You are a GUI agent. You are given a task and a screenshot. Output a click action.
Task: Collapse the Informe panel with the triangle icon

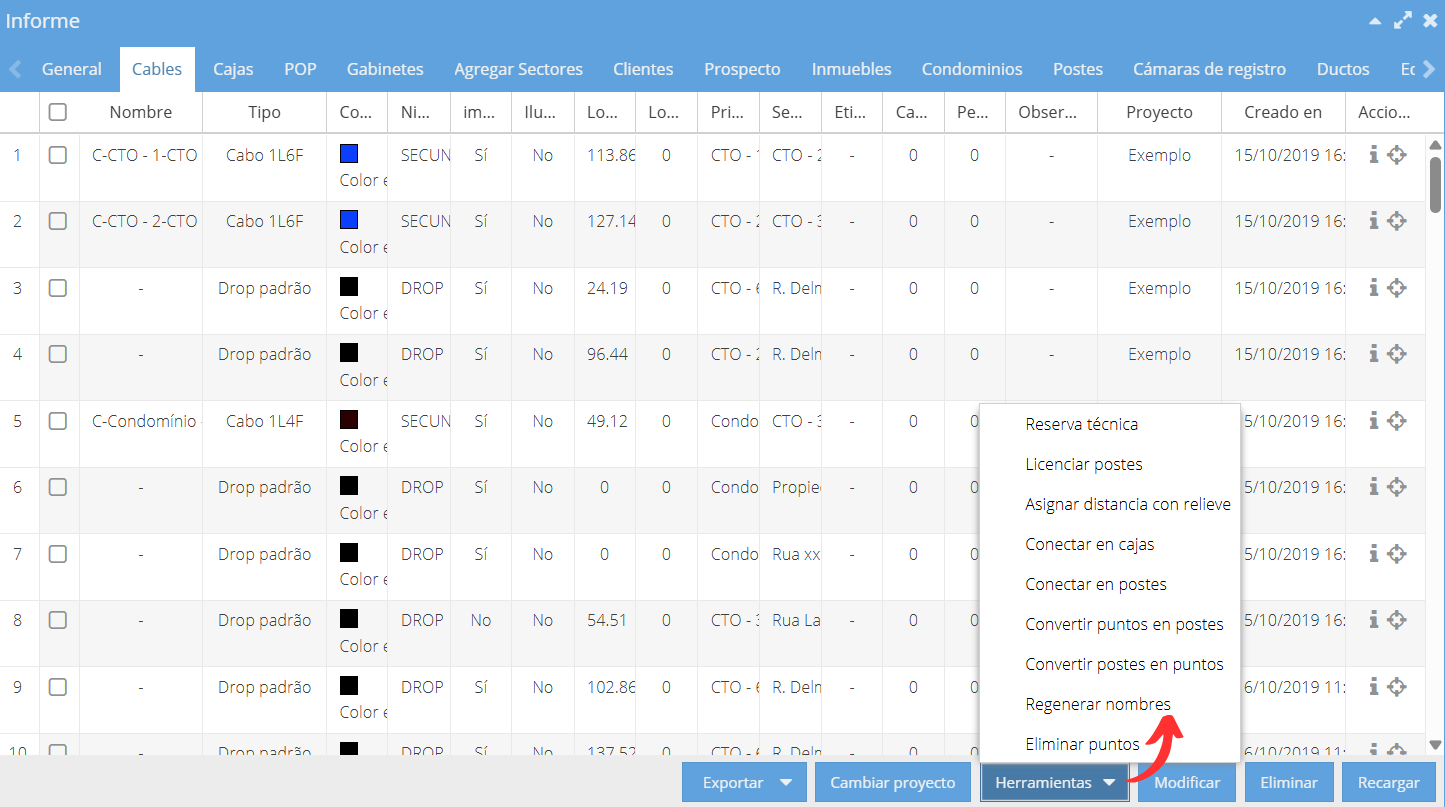click(1376, 21)
